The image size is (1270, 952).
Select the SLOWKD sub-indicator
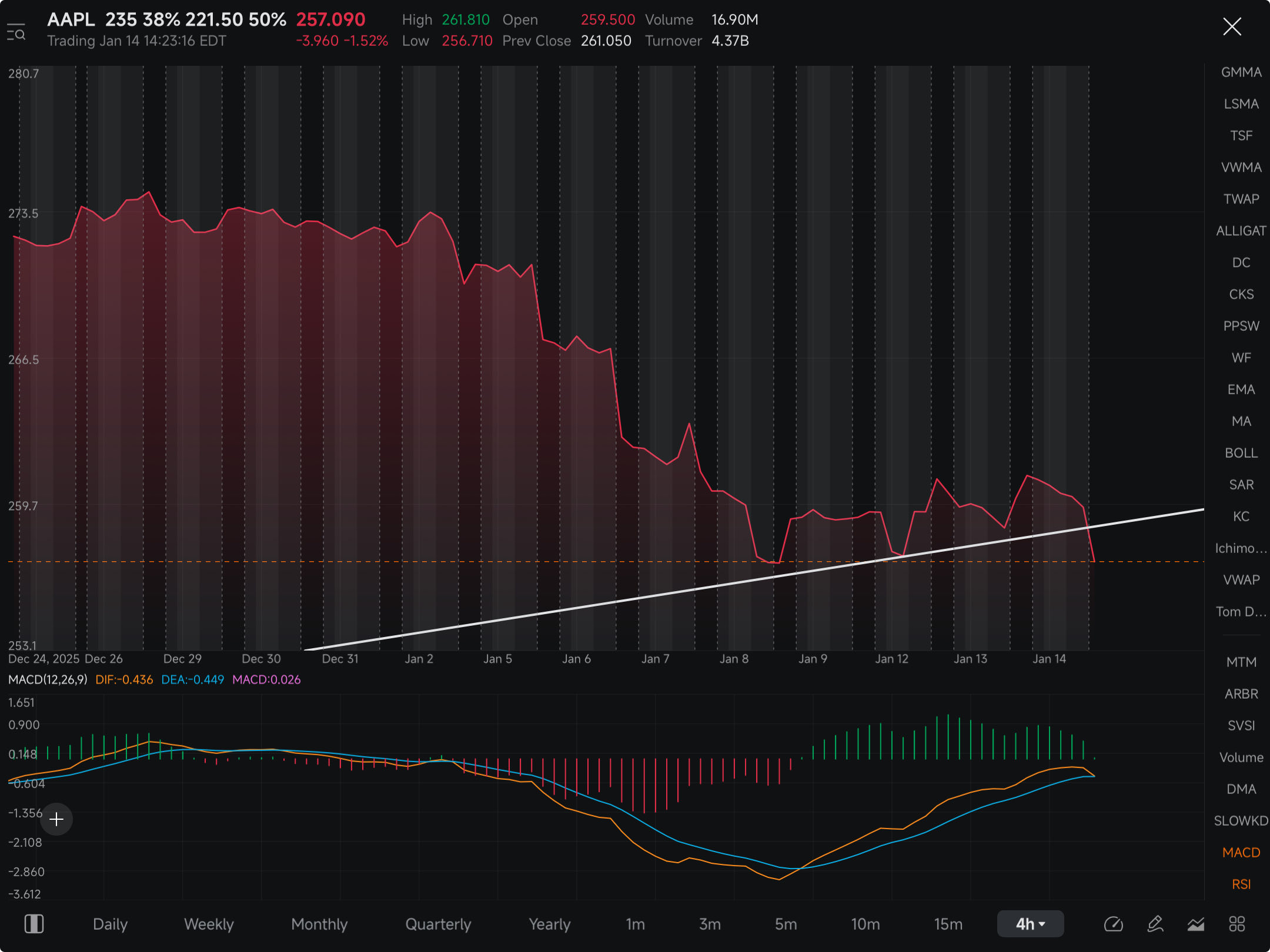tap(1241, 821)
